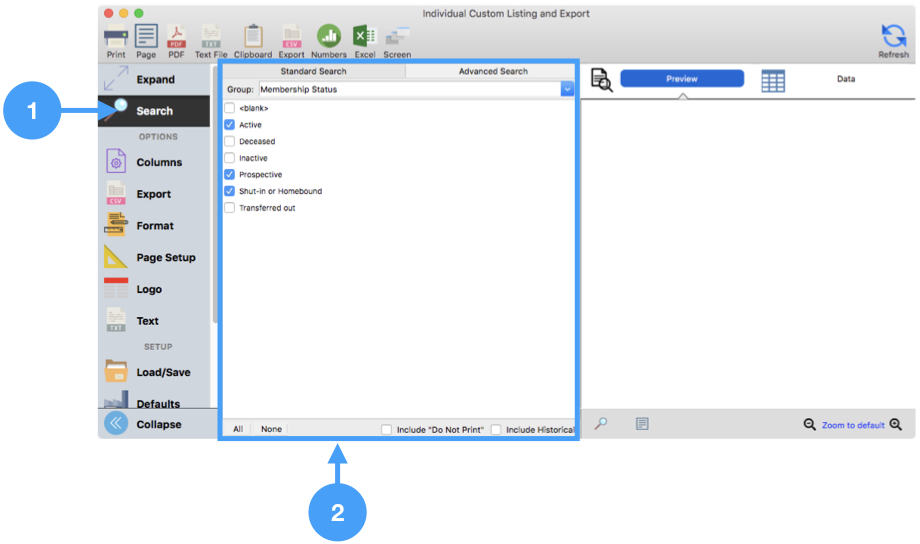Open the Logo settings in the sidebar
Image resolution: width=920 pixels, height=544 pixels.
[148, 289]
